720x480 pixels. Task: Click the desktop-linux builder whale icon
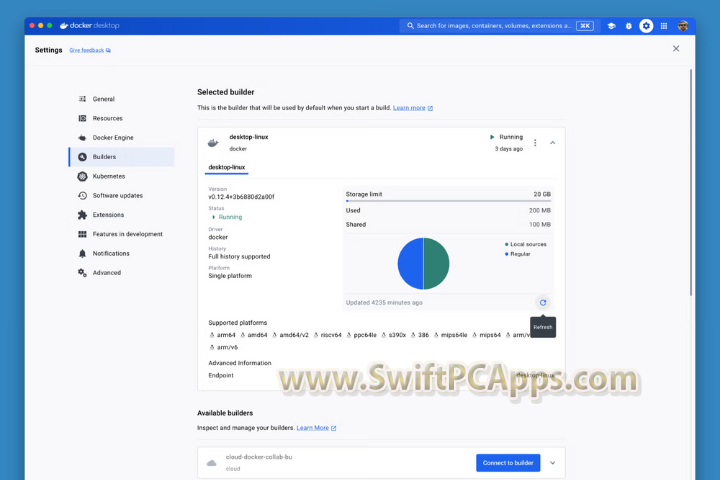click(x=213, y=143)
